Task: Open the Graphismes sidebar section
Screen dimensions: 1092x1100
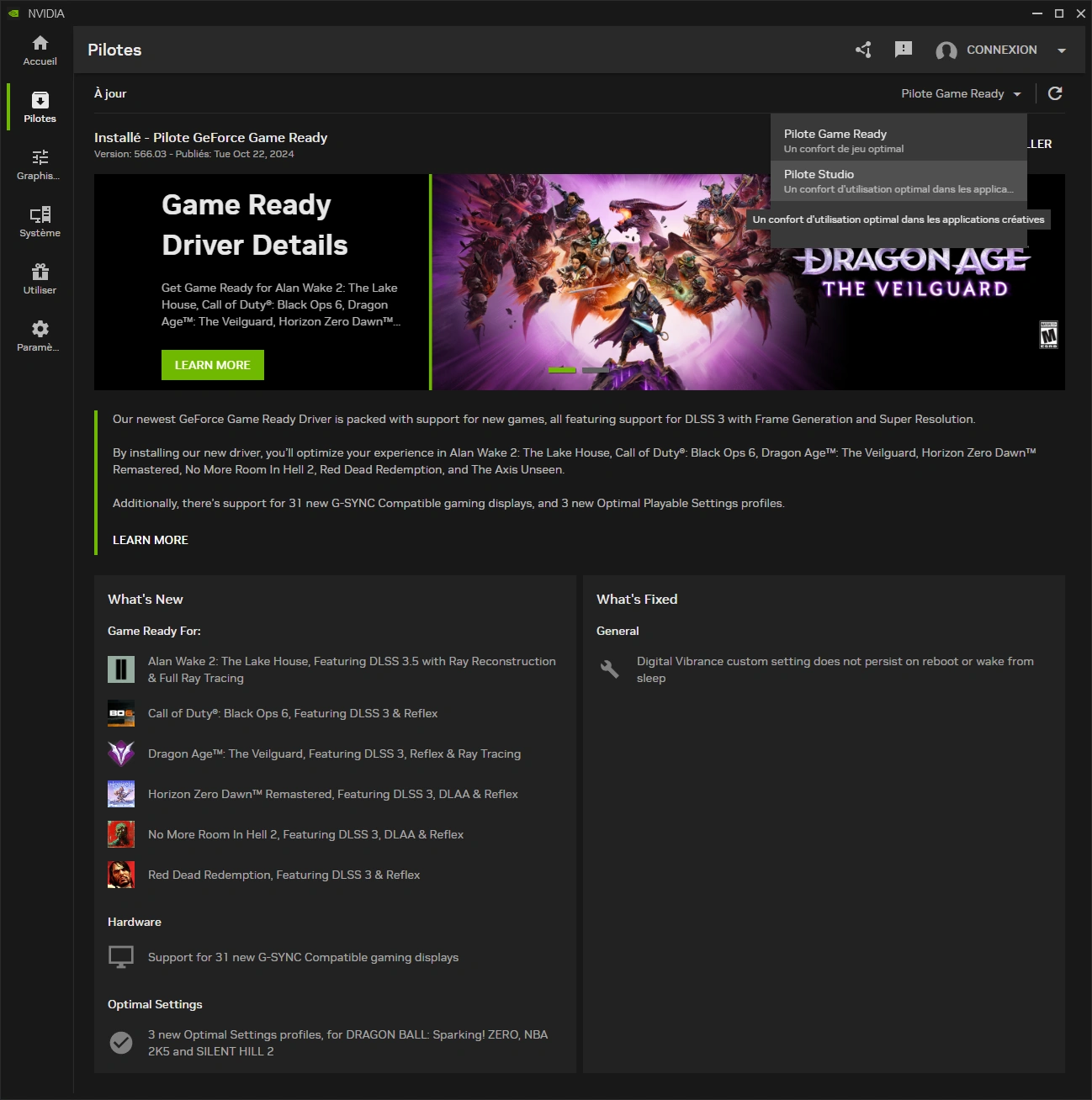Action: pyautogui.click(x=40, y=165)
